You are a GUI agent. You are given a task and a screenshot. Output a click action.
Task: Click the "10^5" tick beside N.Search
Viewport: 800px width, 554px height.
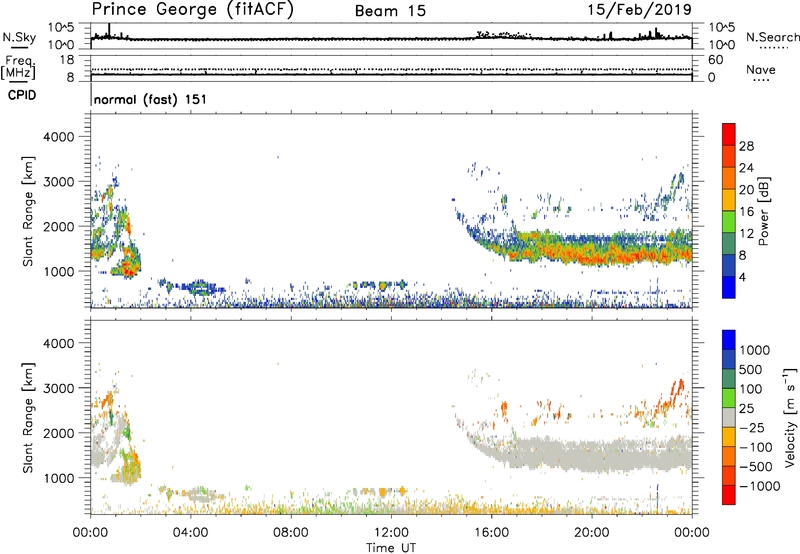pos(722,28)
